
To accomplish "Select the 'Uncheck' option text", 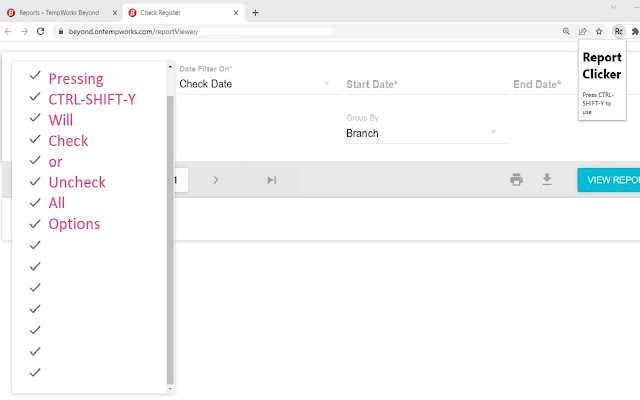I will pyautogui.click(x=77, y=182).
